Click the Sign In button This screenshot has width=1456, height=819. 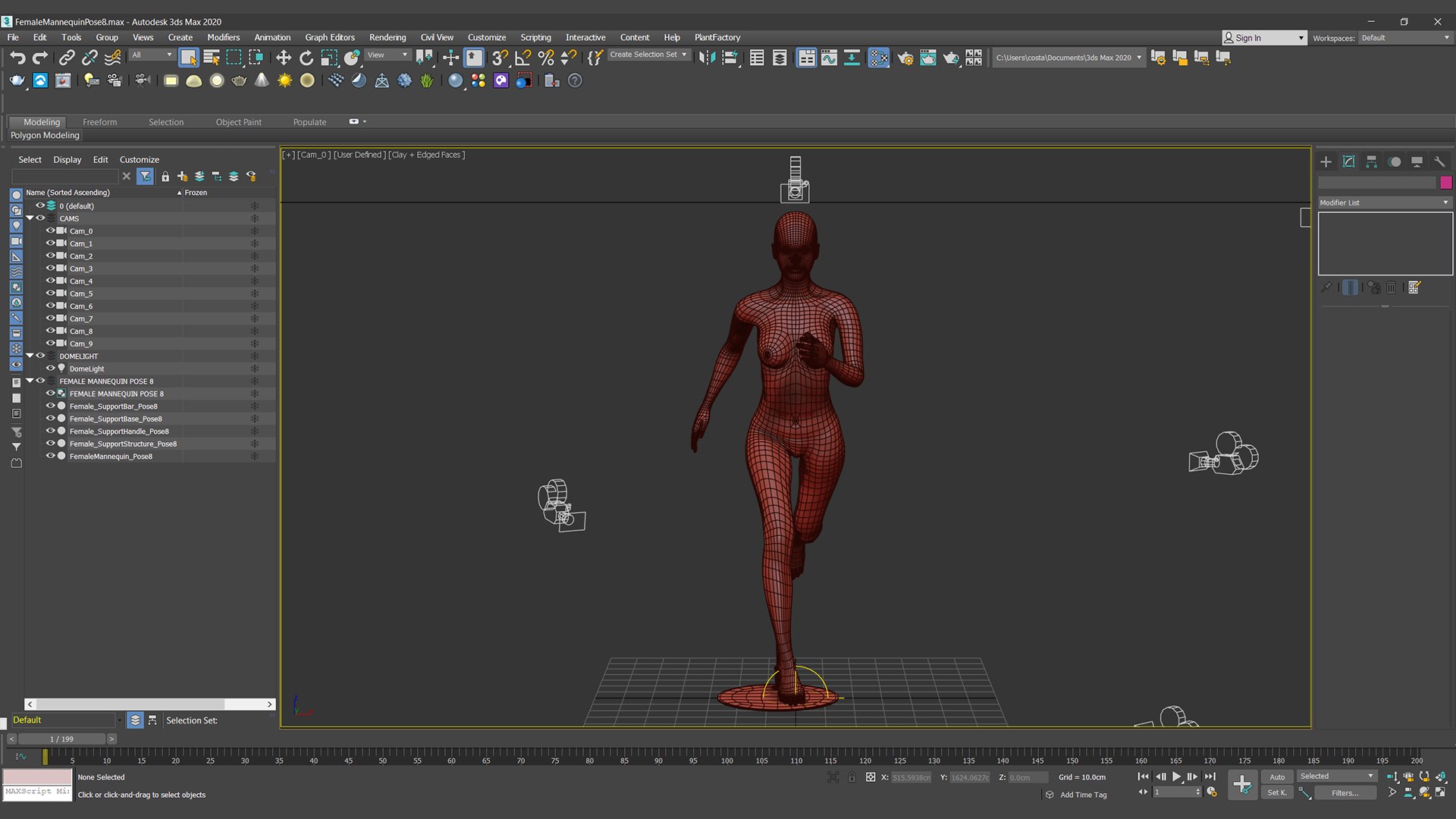click(1264, 38)
